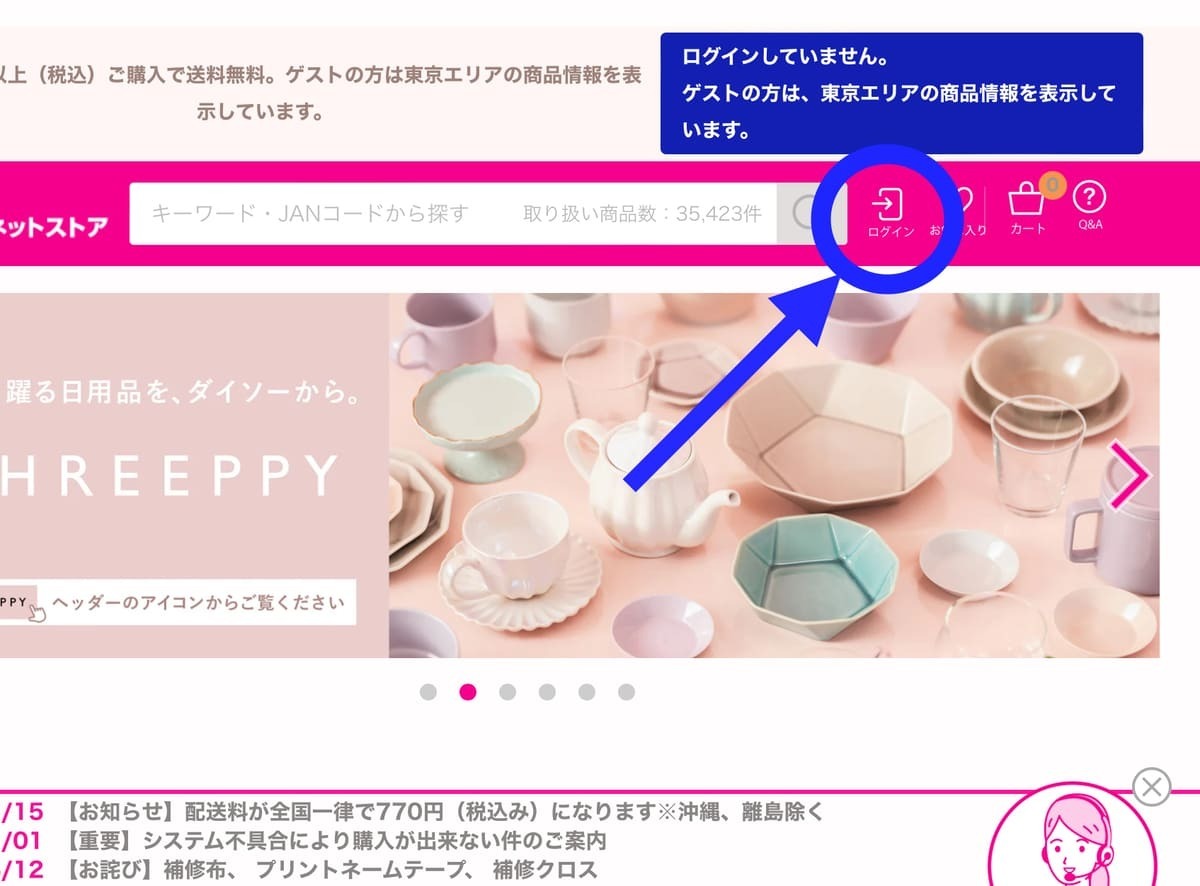Image resolution: width=1200 pixels, height=886 pixels.
Task: Open the カート shopping cart icon
Action: (x=1029, y=211)
